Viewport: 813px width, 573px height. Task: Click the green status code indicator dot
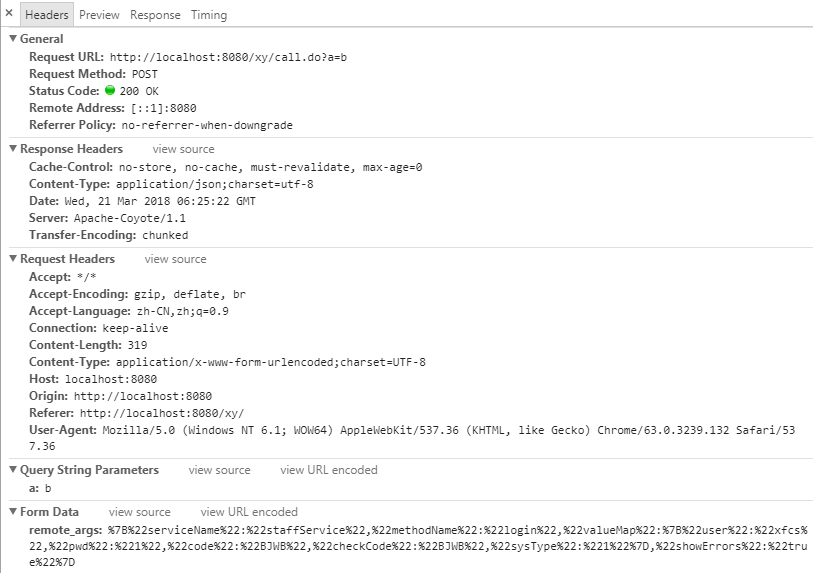tap(110, 90)
